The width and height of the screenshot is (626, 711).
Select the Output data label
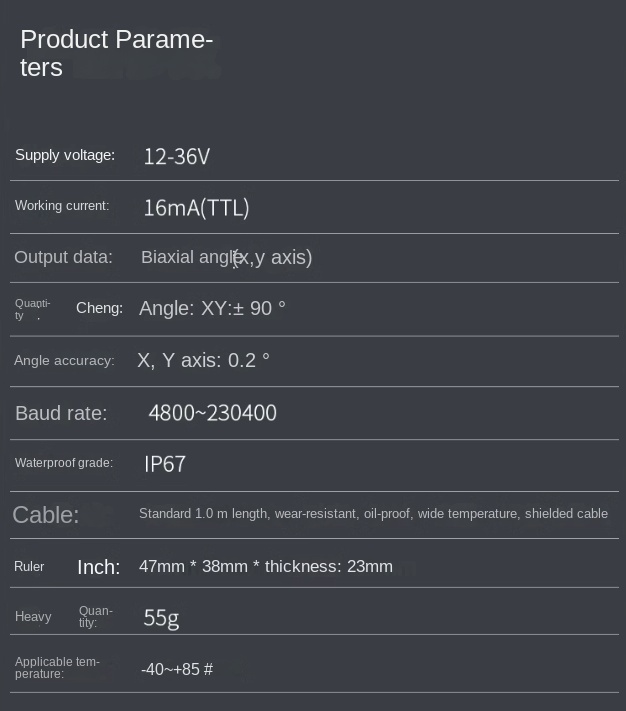(63, 257)
